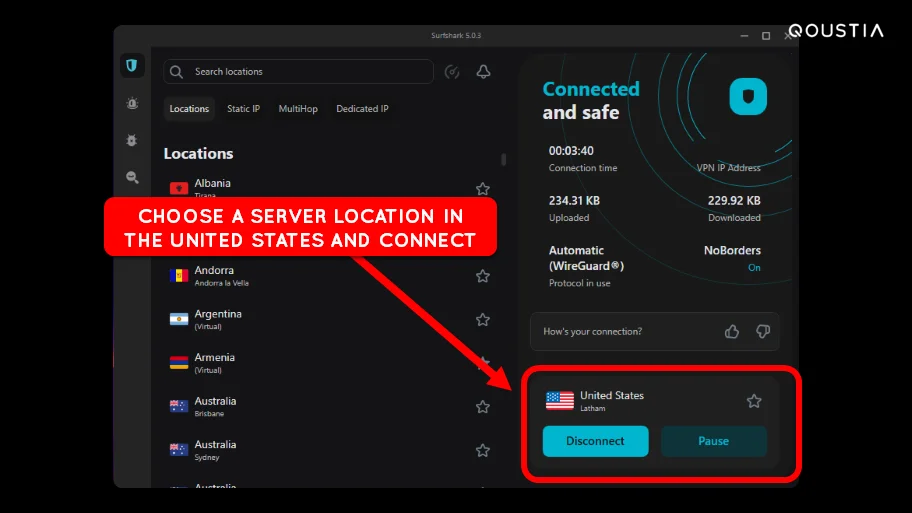Switch to the Static IP tab
912x513 pixels.
243,109
